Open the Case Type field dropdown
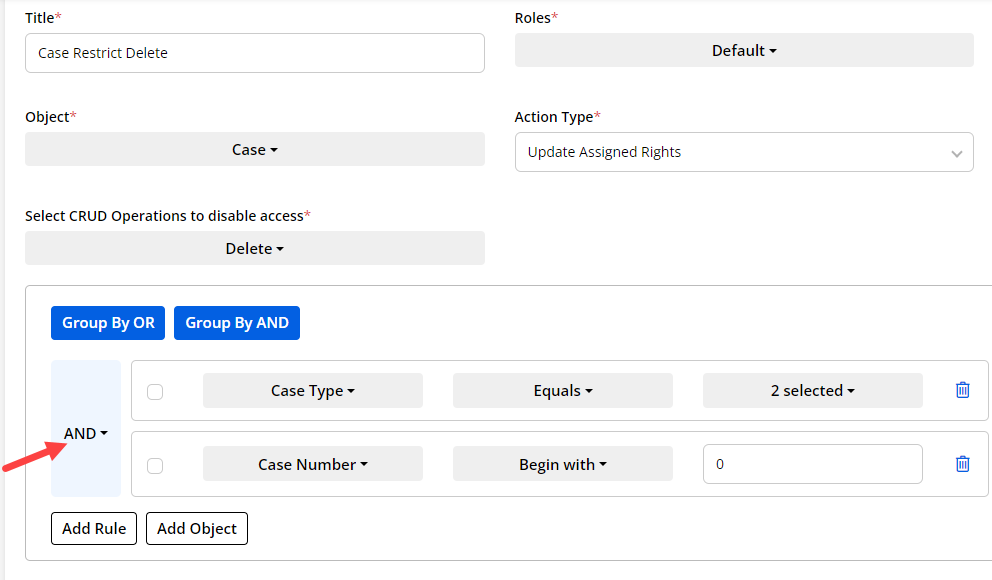 pos(312,391)
